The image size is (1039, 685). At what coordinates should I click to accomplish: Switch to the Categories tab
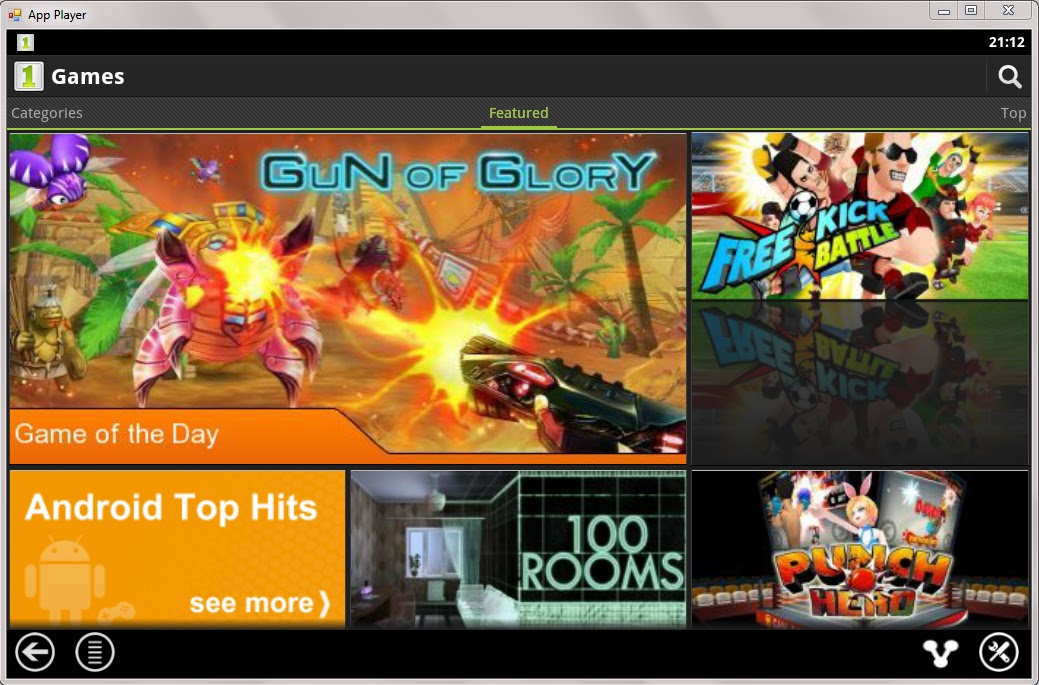[x=47, y=113]
